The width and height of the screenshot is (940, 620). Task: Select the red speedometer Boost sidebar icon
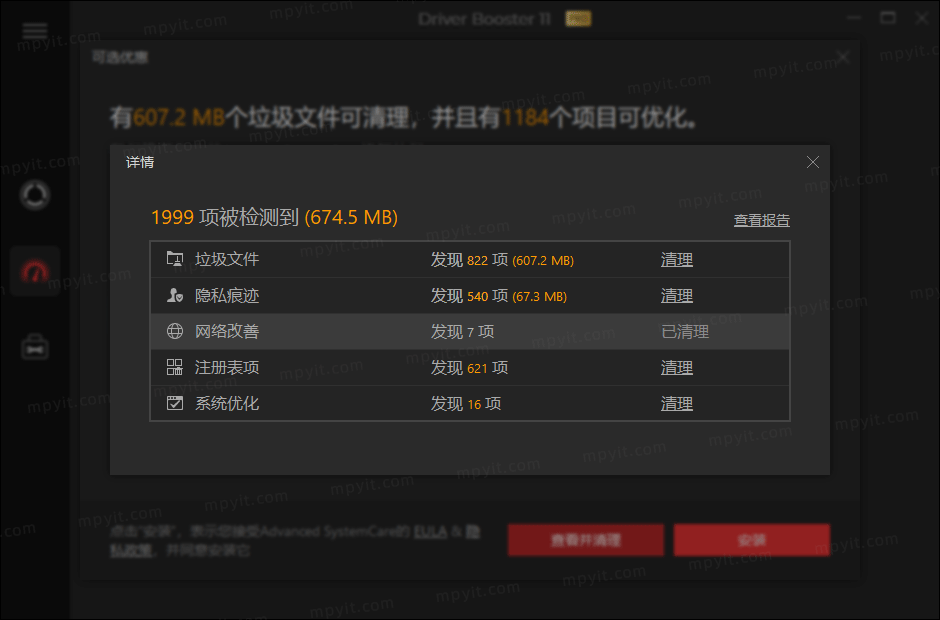pyautogui.click(x=35, y=272)
